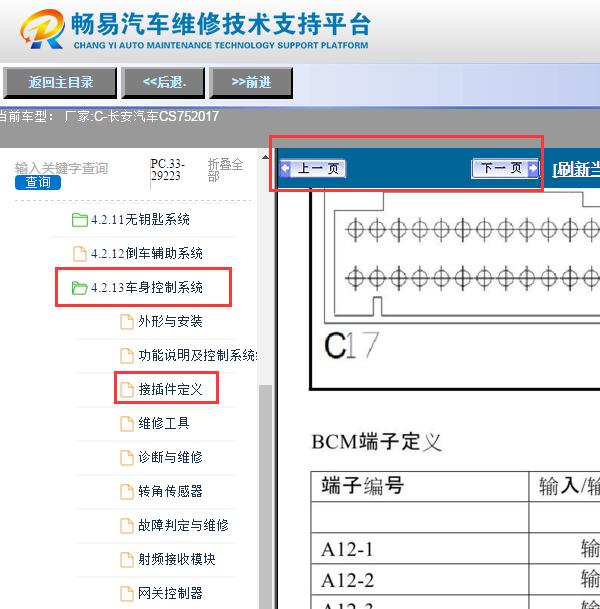This screenshot has width=600, height=609.
Task: Click the 下一页 next page button
Action: click(x=505, y=168)
